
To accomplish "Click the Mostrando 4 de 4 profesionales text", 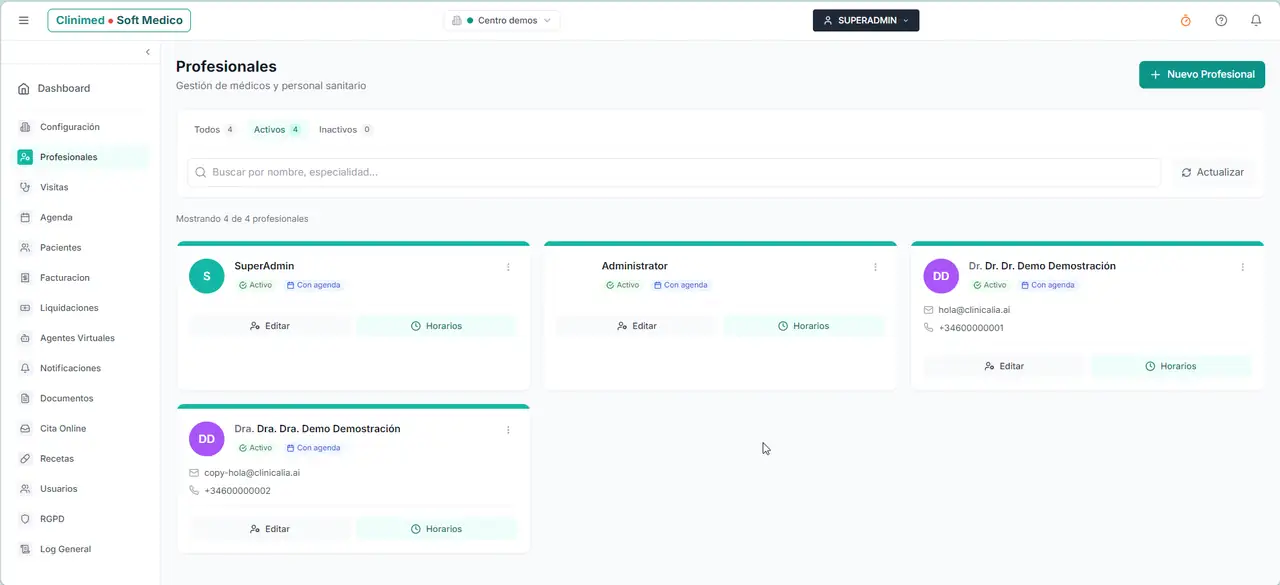I will (242, 219).
